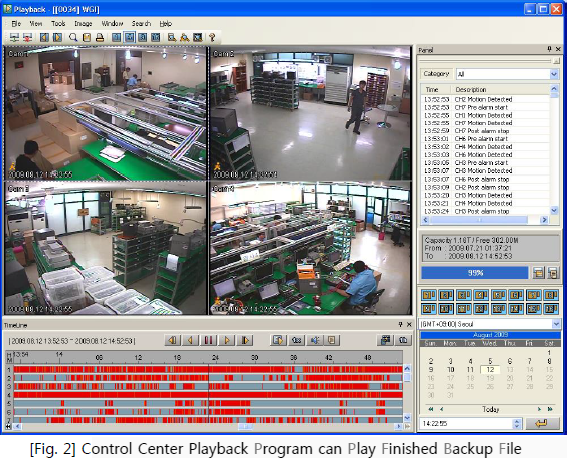Click forward play button
The height and width of the screenshot is (458, 567).
[x=227, y=340]
